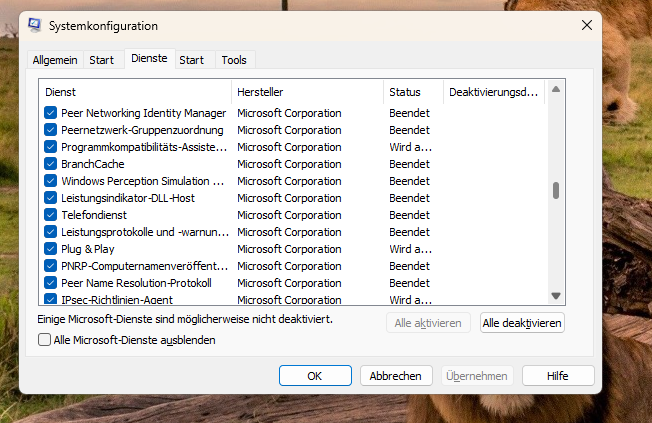Switch to the Tools tab
Screen dimensions: 652x423
tap(234, 60)
